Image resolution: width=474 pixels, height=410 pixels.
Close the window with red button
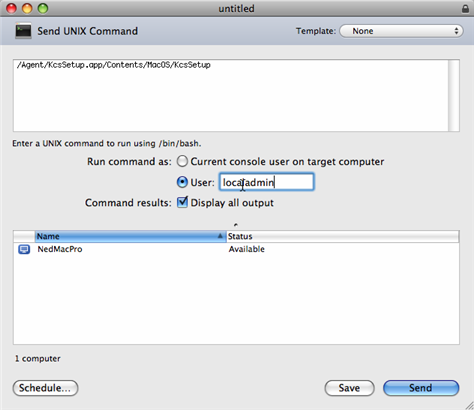(11, 8)
